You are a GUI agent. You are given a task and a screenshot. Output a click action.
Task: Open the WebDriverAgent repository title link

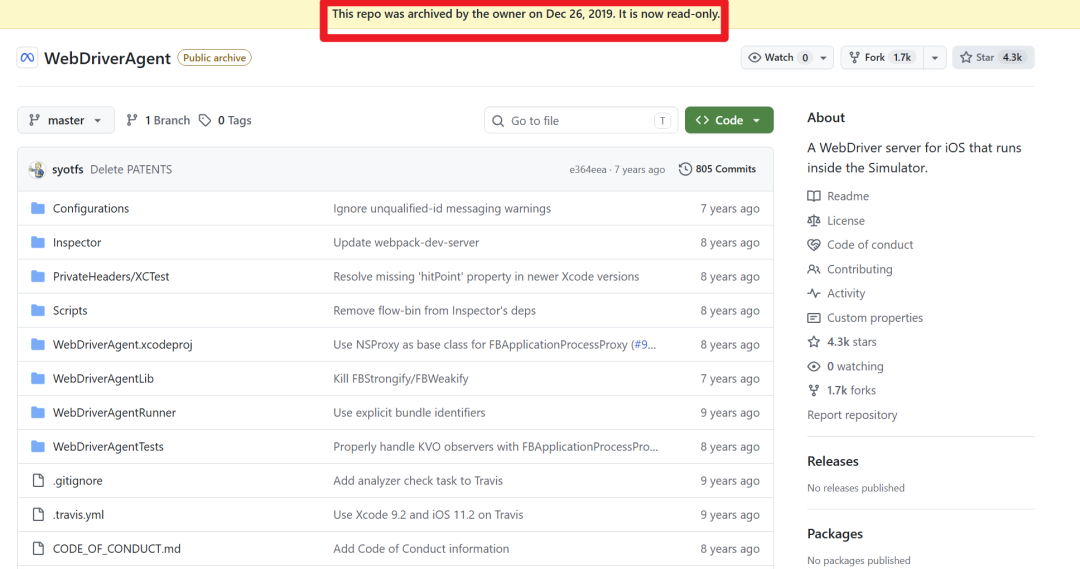coord(107,59)
